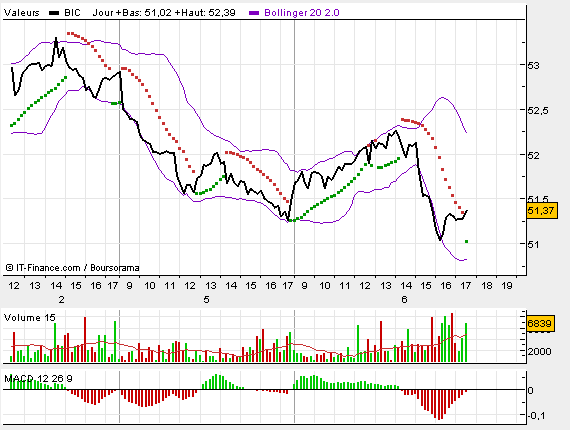Click the day '5' date label under time axis
570x430 pixels.
[206, 300]
